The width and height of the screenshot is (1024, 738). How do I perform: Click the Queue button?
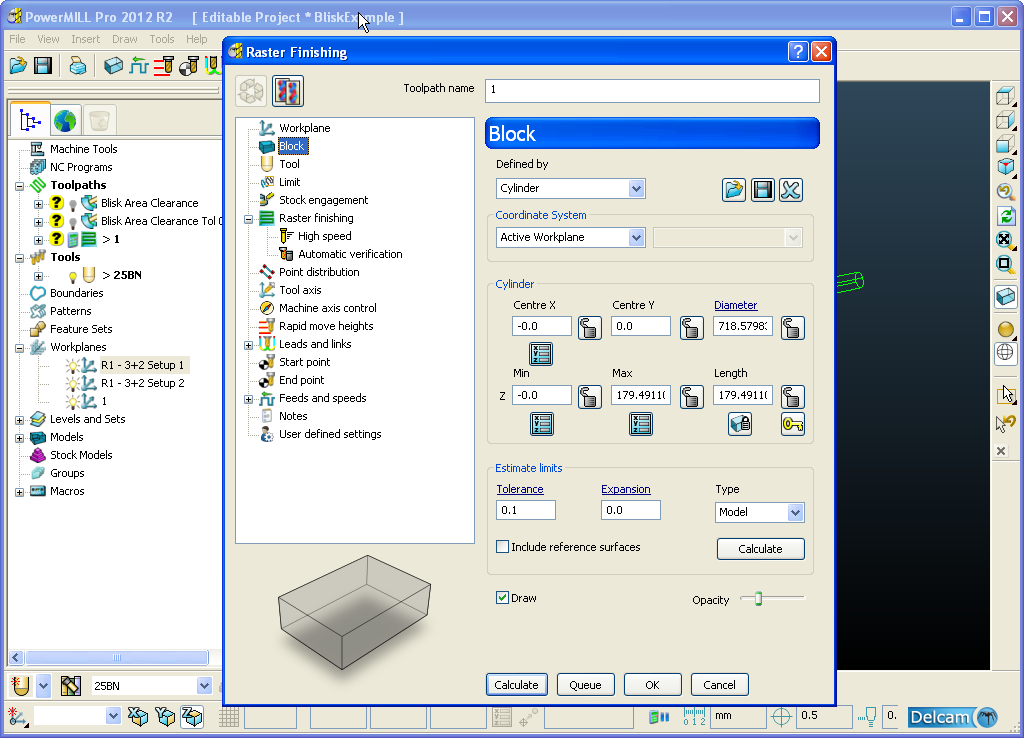585,684
